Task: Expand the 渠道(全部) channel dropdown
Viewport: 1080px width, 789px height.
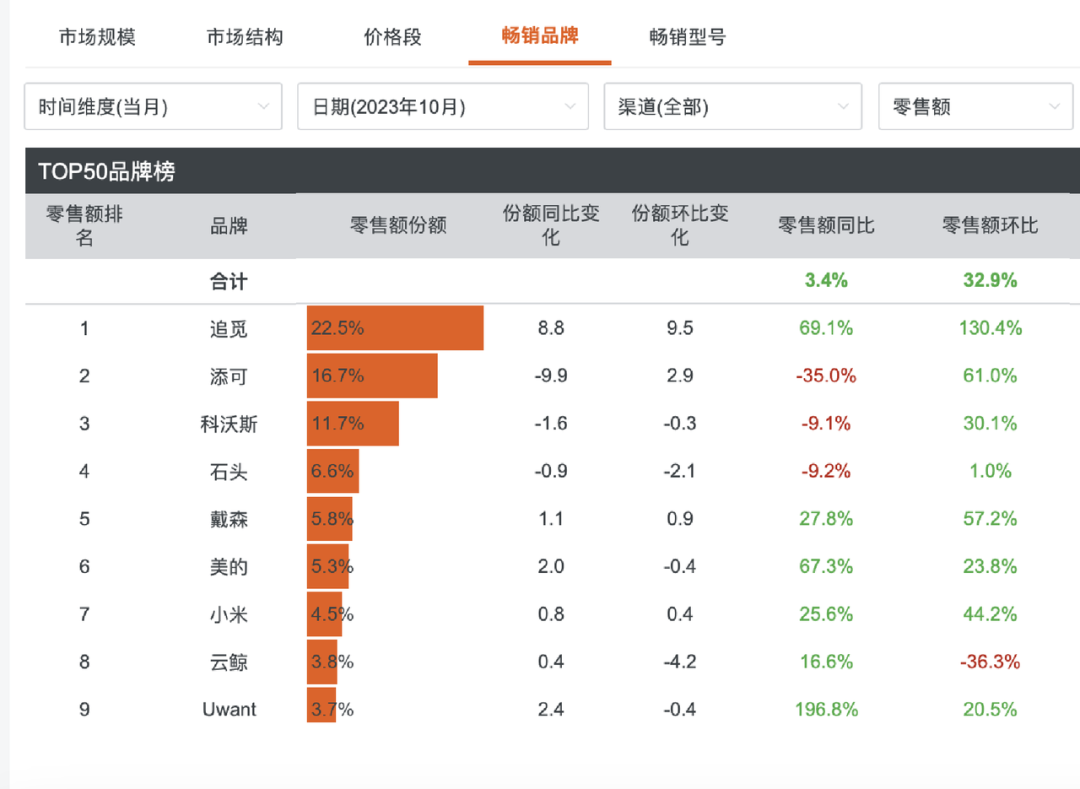Action: [733, 106]
